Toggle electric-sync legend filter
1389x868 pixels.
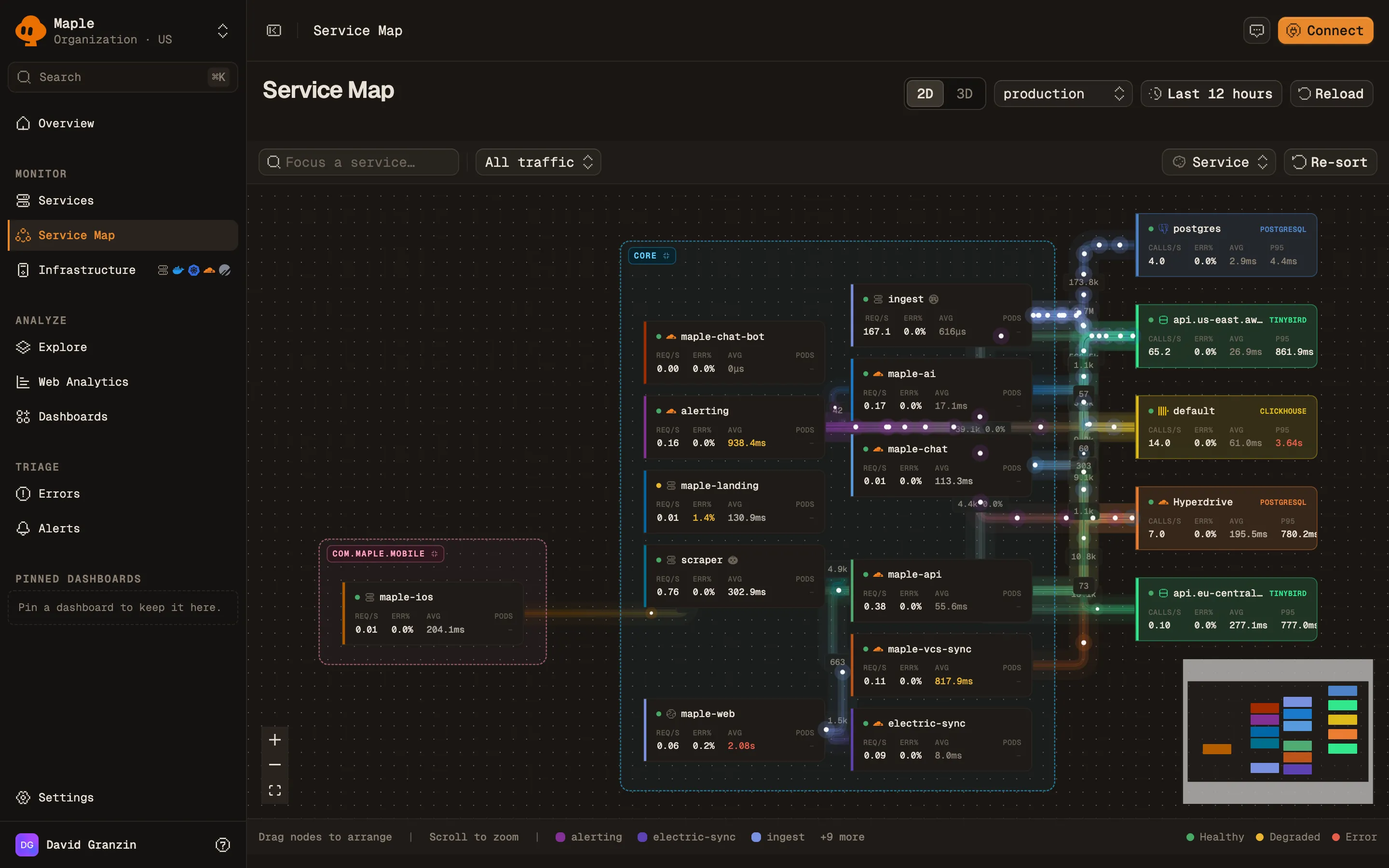click(x=686, y=837)
